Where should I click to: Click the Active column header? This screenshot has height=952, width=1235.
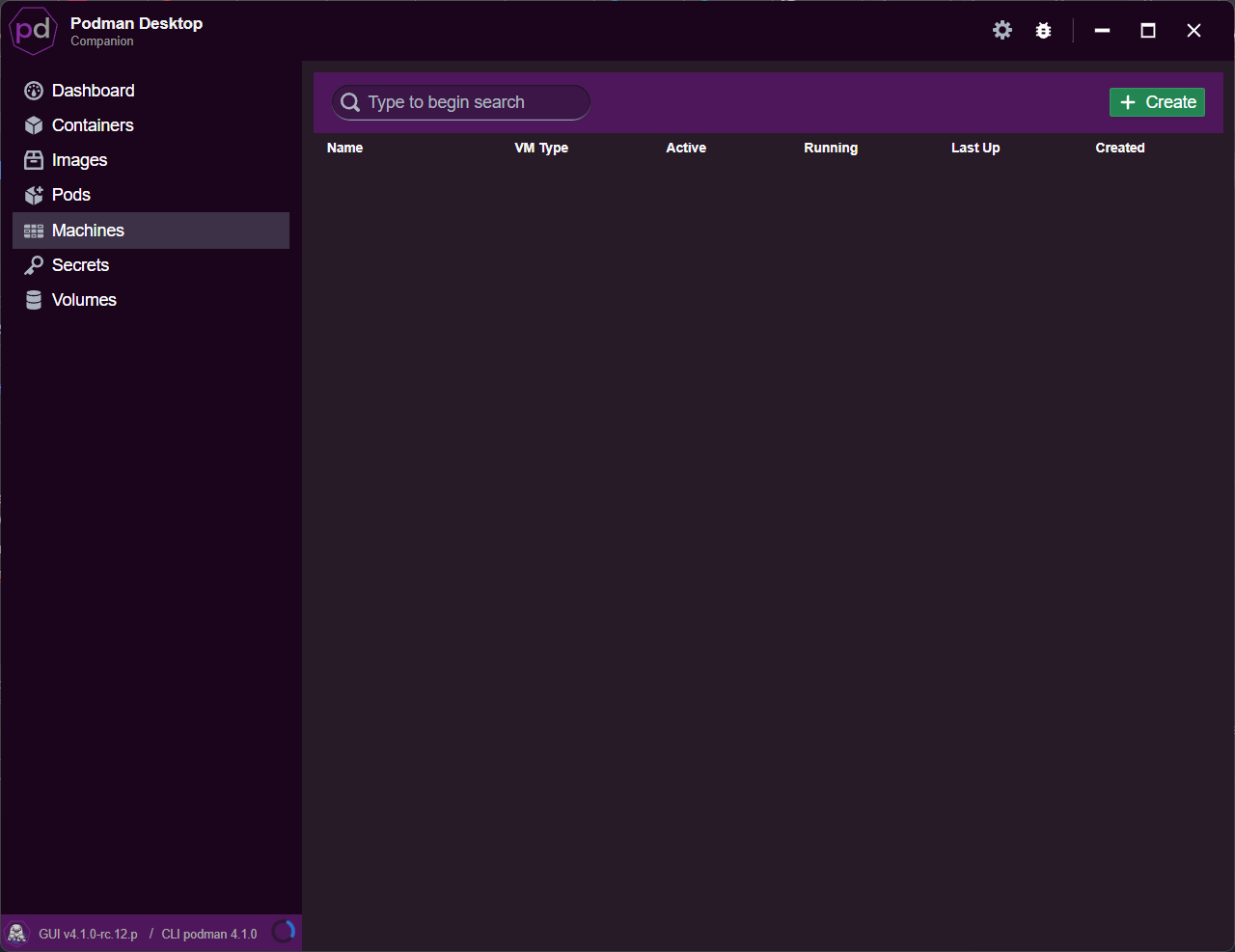(x=686, y=148)
